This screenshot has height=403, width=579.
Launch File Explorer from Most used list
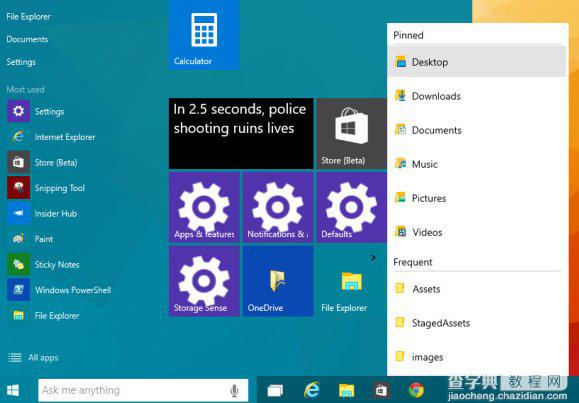point(44,315)
